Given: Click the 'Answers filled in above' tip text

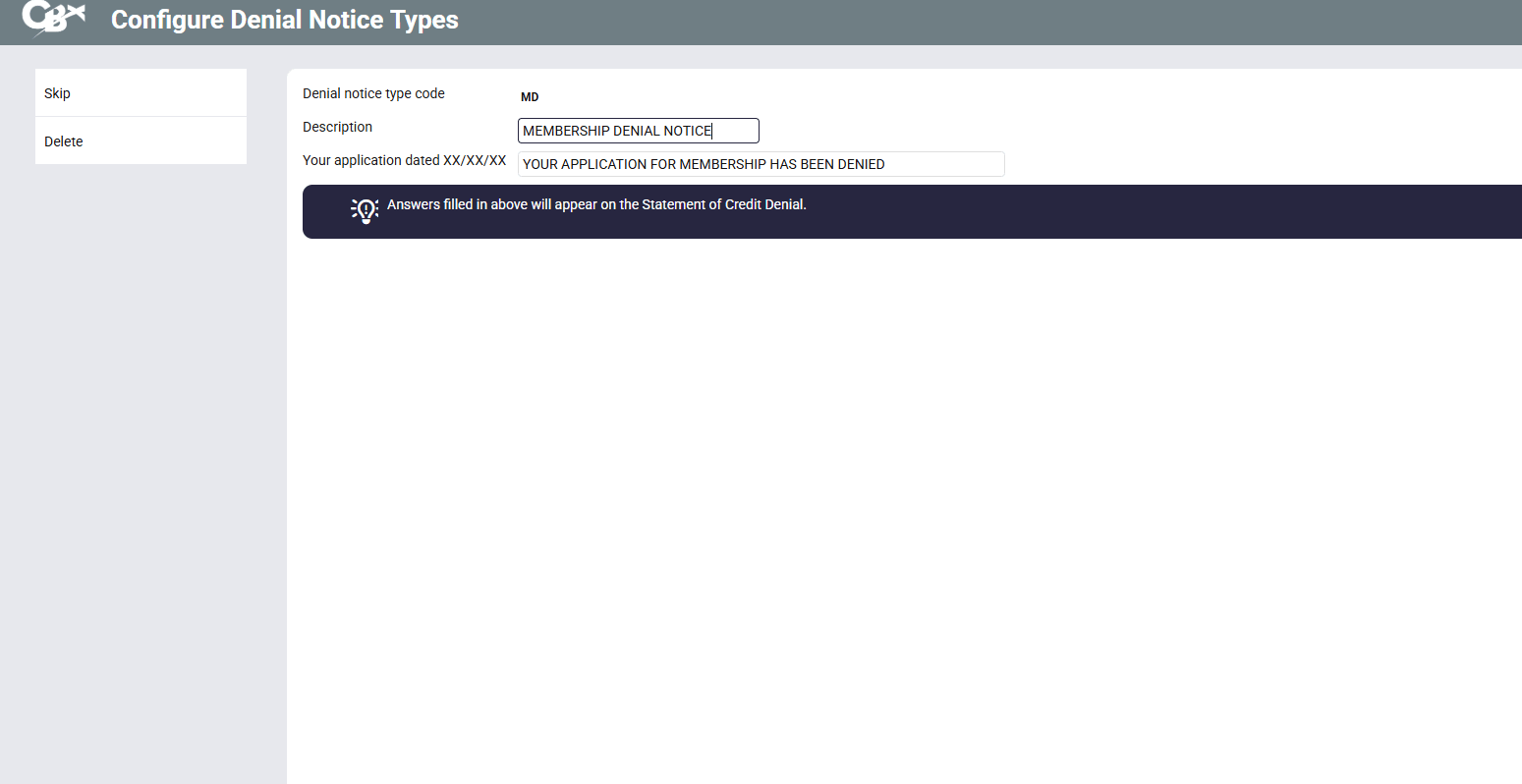Looking at the screenshot, I should pos(511,204).
